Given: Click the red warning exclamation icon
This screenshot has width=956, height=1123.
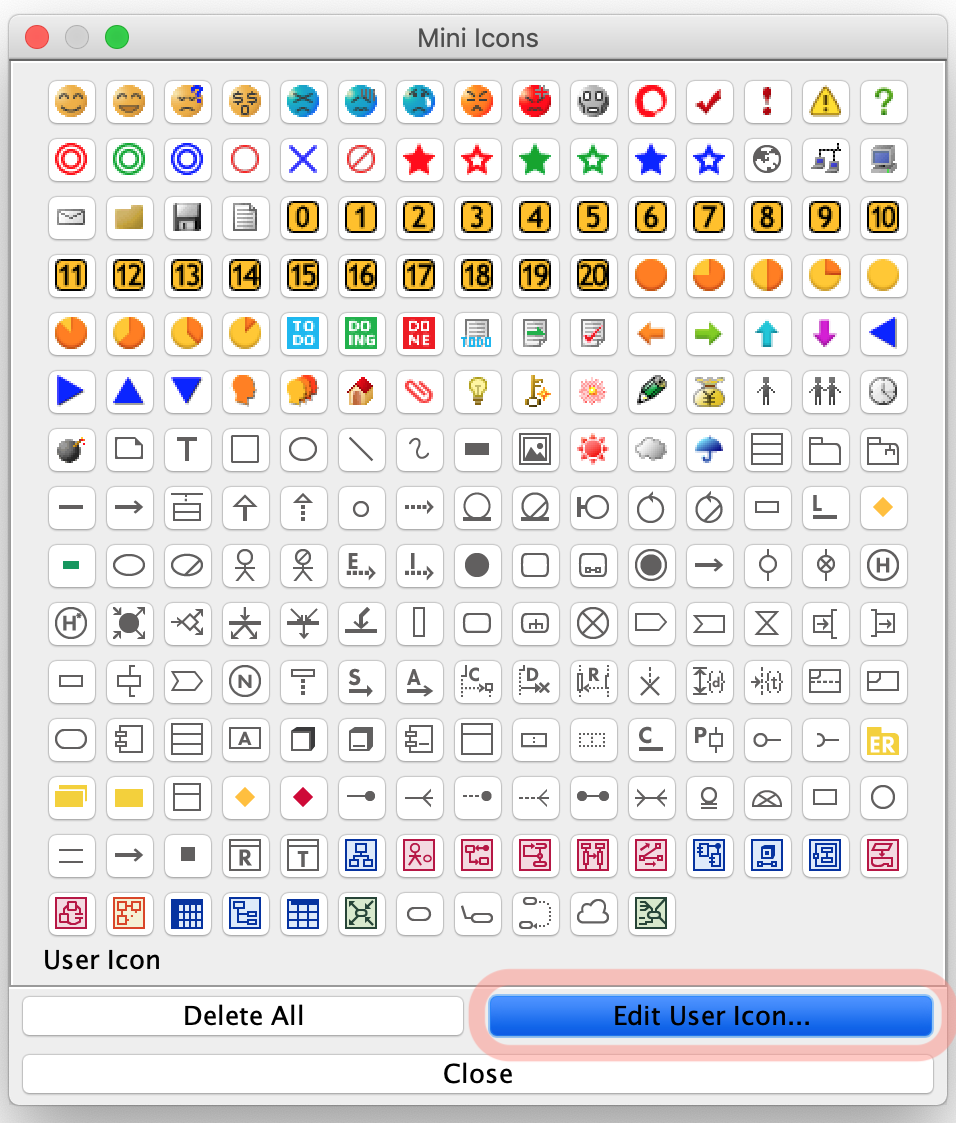Looking at the screenshot, I should [767, 101].
